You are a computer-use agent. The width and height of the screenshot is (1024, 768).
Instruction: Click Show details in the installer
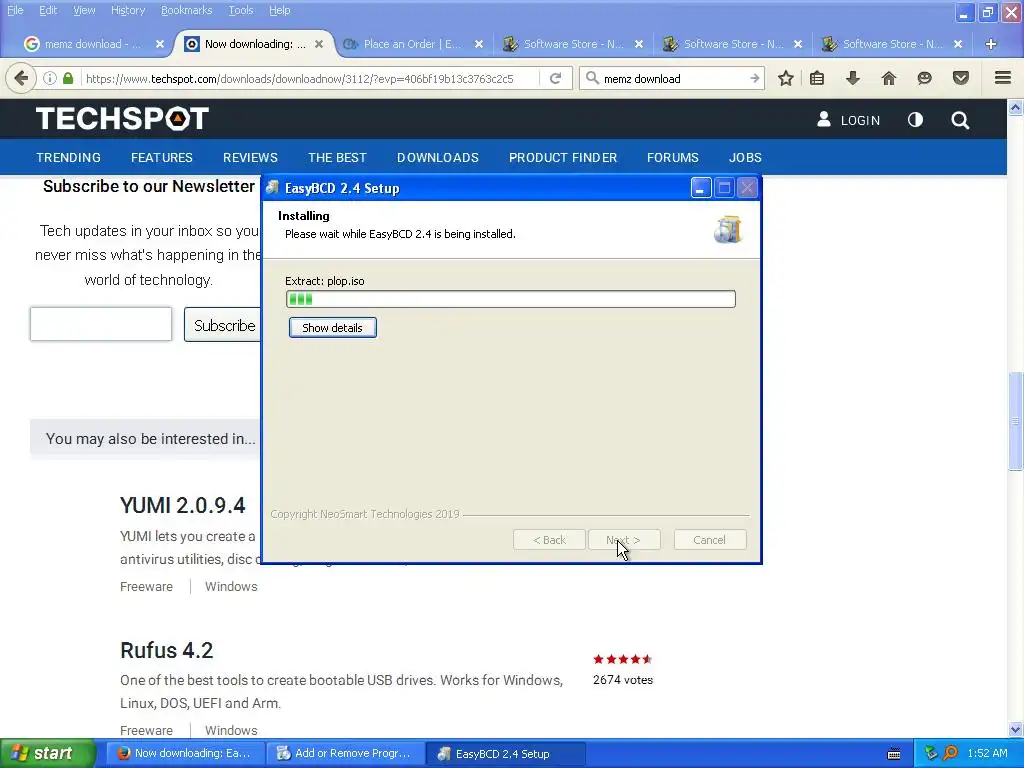pos(332,327)
